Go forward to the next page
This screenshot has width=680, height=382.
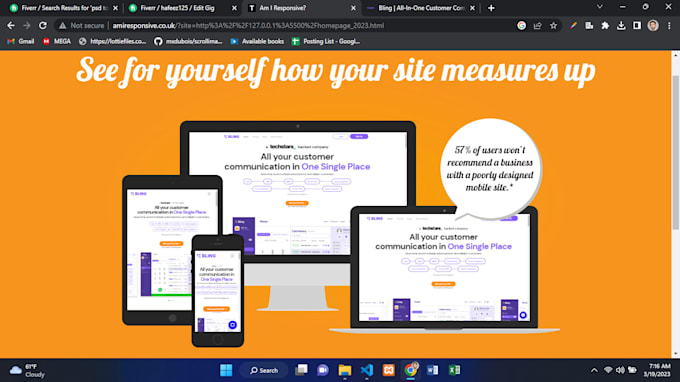27,26
